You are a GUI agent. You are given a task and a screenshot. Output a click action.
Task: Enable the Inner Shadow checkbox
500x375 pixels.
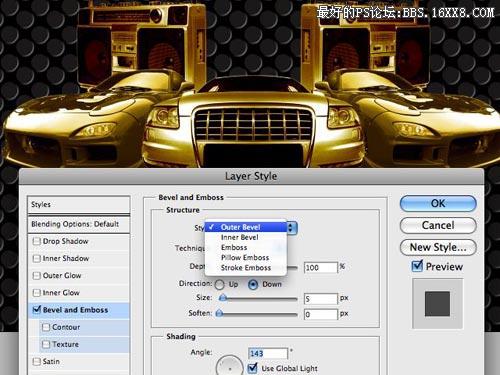click(36, 258)
